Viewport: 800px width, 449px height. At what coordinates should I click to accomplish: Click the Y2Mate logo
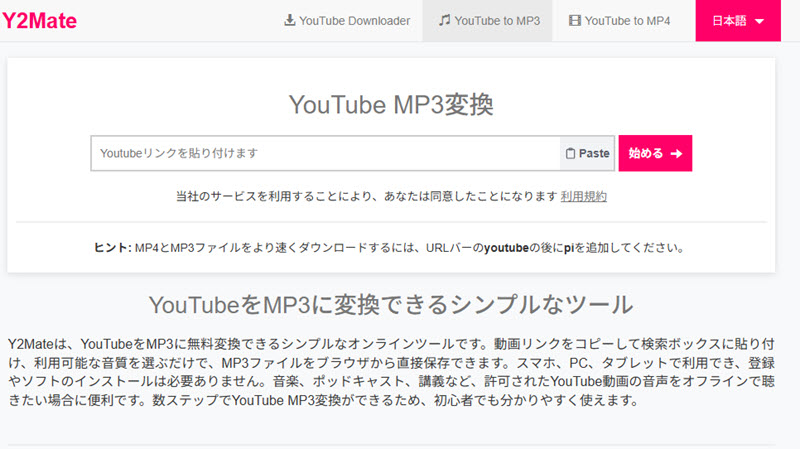pos(39,21)
